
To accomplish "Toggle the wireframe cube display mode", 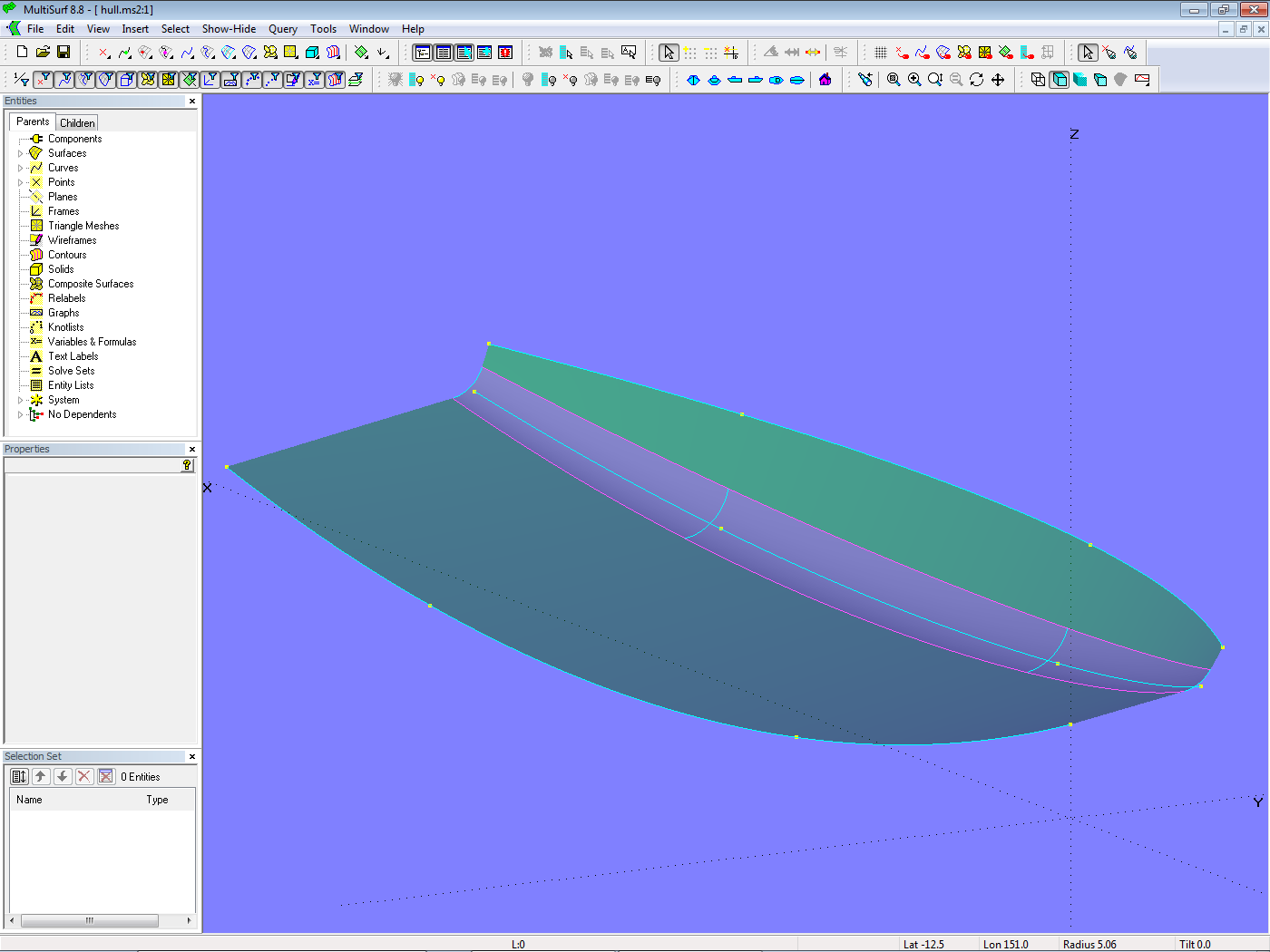I will click(x=1038, y=80).
